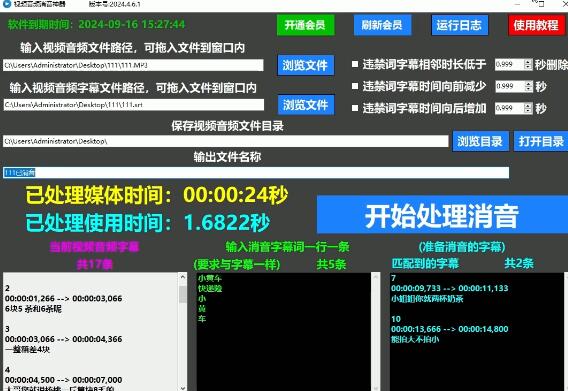
Task: Browse for the subtitle srt file
Action: (x=306, y=105)
